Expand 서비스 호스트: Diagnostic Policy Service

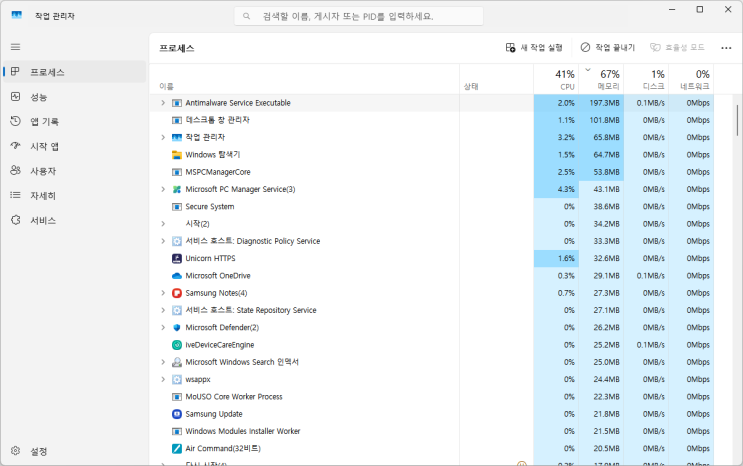point(163,241)
